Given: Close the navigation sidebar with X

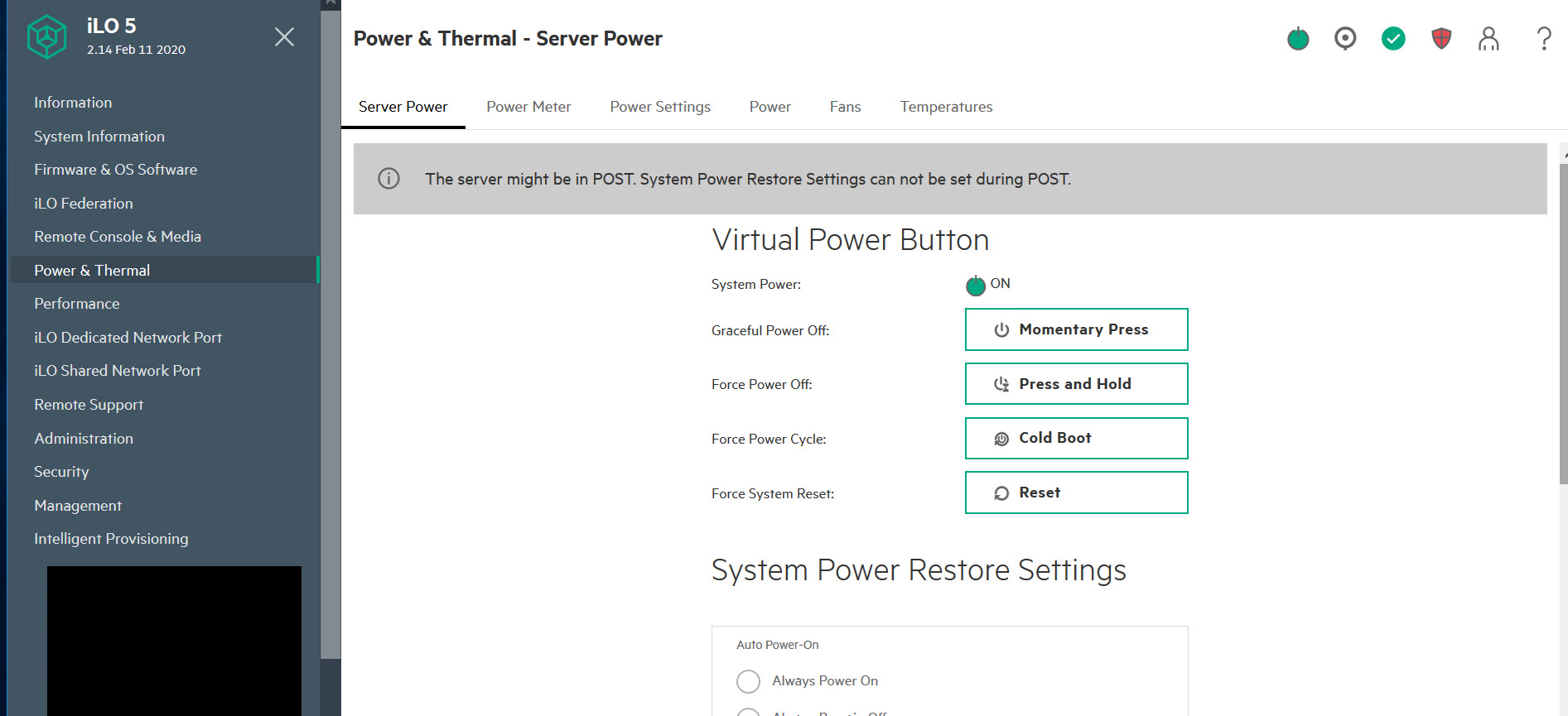Looking at the screenshot, I should [284, 37].
